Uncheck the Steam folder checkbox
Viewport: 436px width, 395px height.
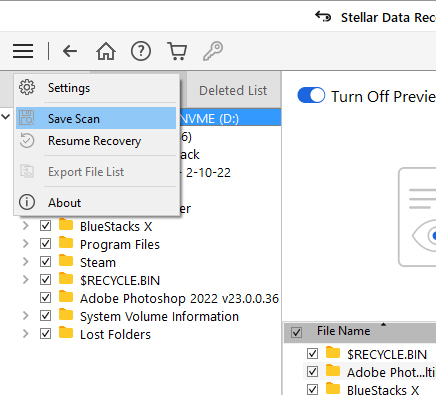click(x=45, y=262)
